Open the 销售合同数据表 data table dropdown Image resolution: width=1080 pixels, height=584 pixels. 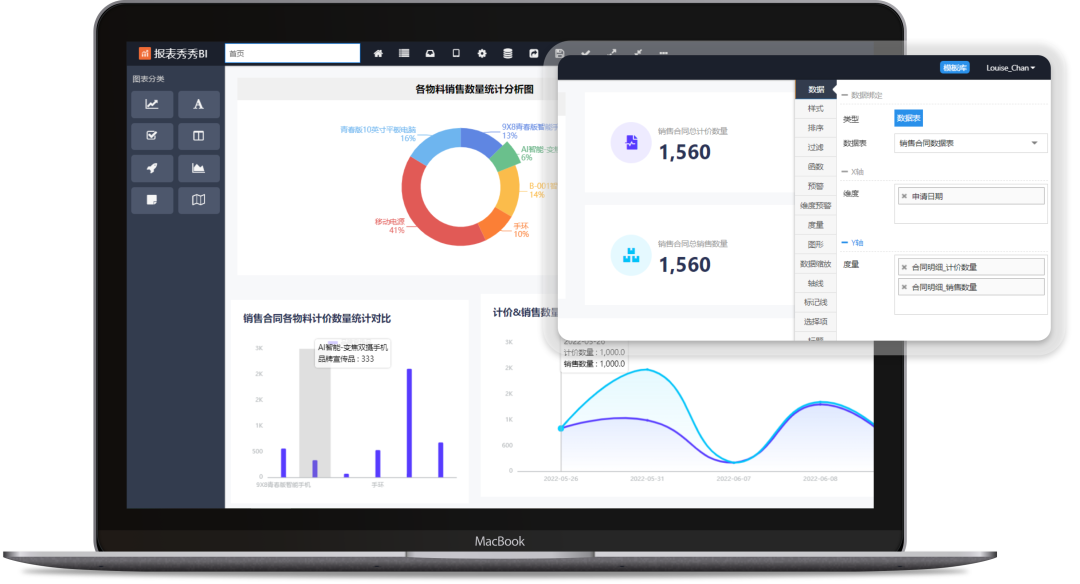970,143
